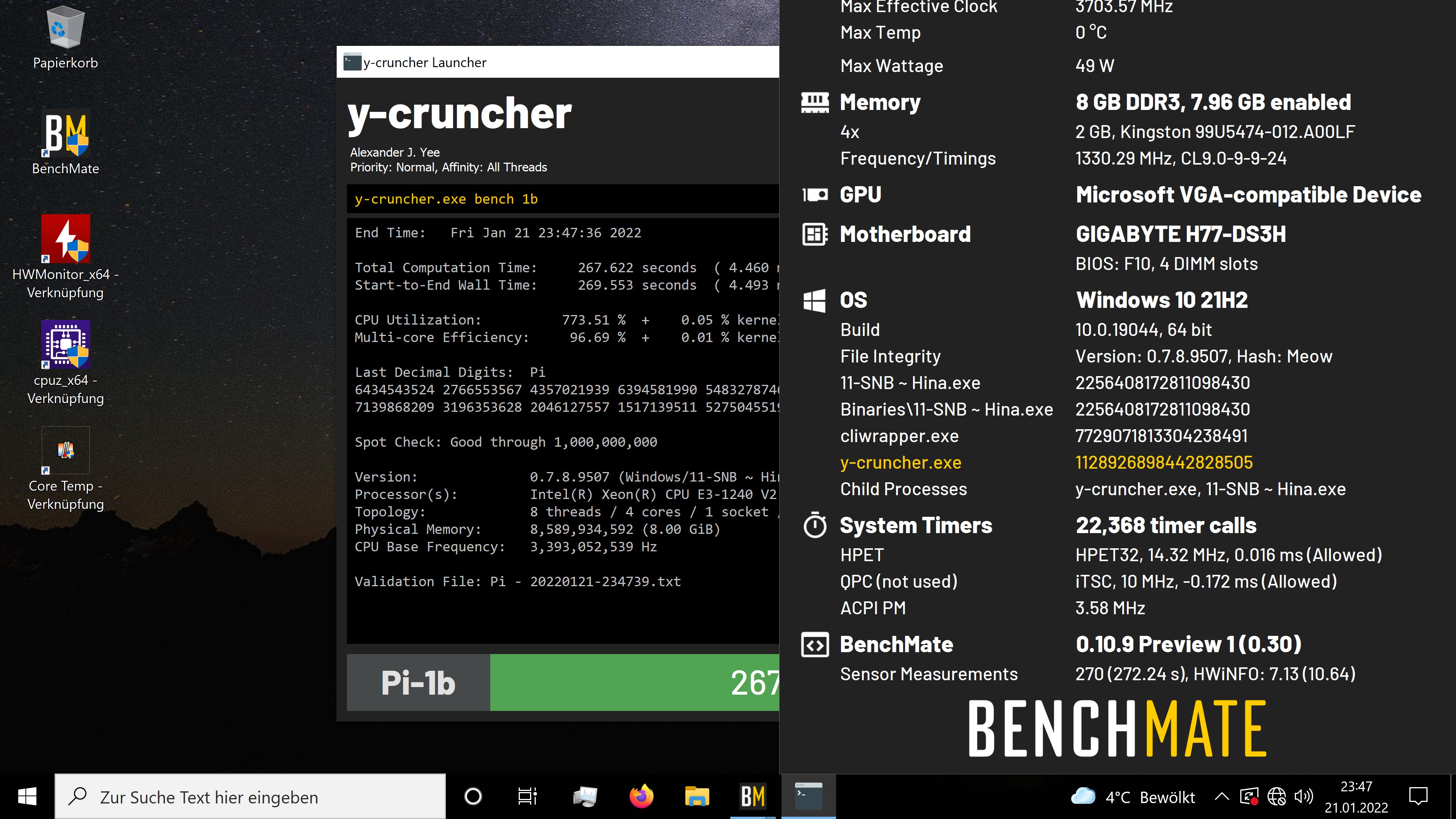Click the 0.10.9 Preview 1 version value
The width and height of the screenshot is (1456, 819).
pos(1188,644)
